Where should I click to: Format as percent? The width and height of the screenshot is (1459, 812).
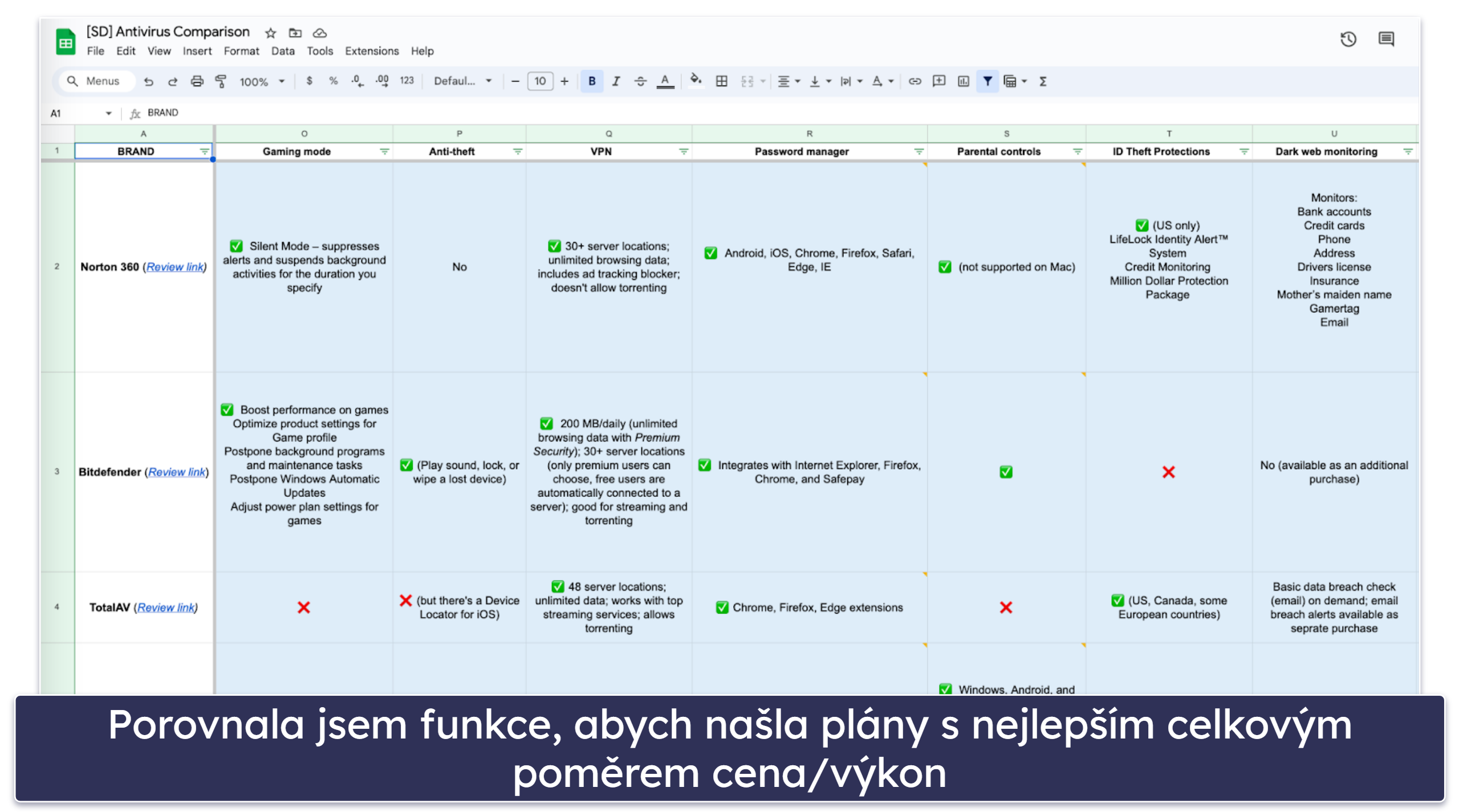334,81
